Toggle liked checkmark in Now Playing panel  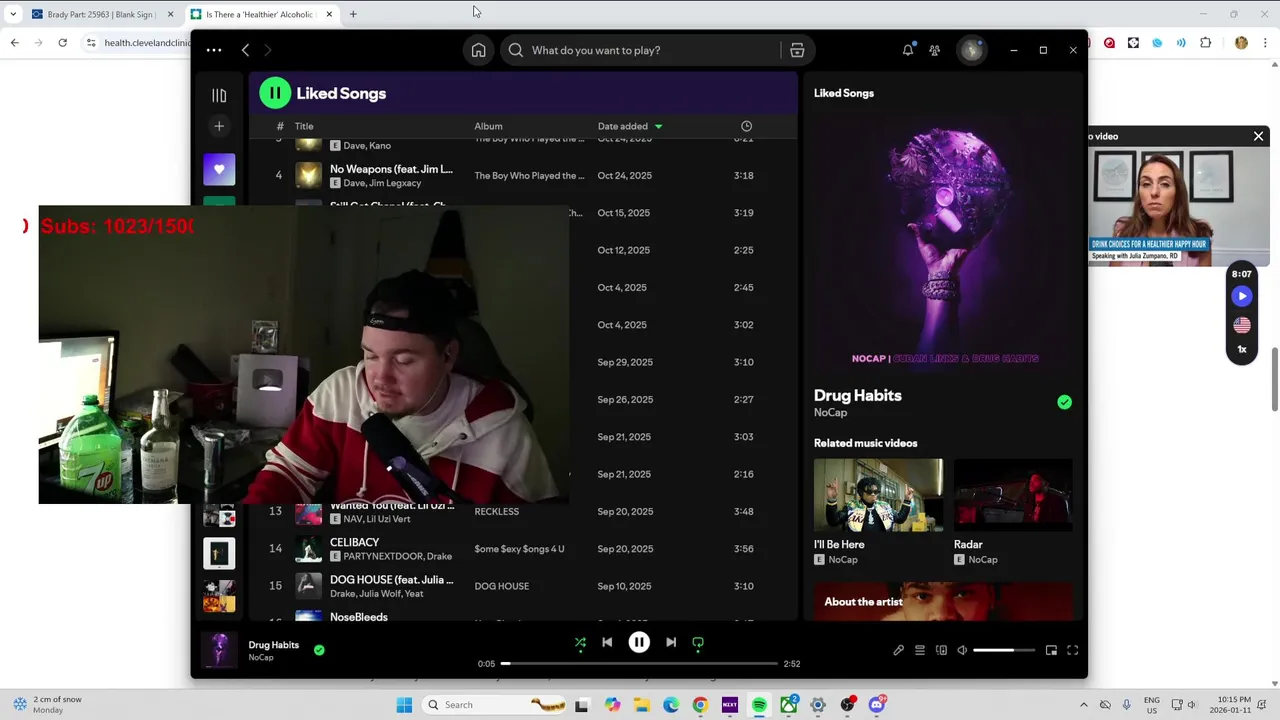[1064, 402]
